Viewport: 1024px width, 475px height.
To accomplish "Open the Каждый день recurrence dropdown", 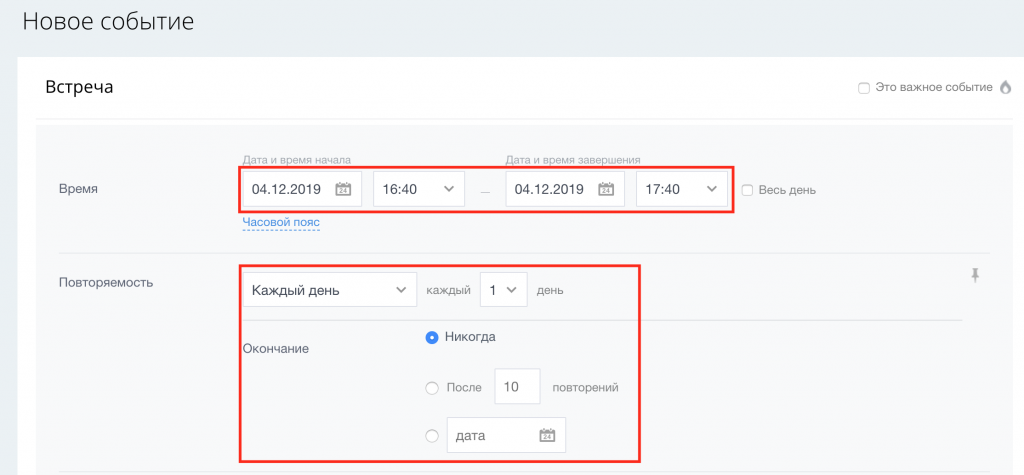I will point(329,290).
